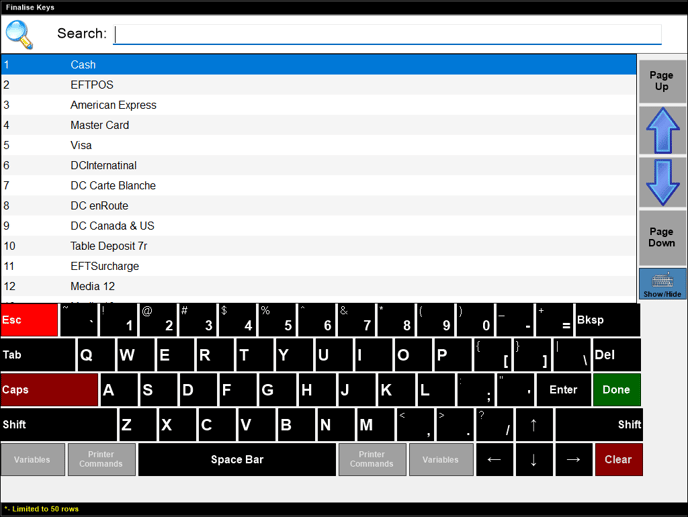The height and width of the screenshot is (517, 688).
Task: Click the magnifying glass search icon
Action: (x=19, y=34)
